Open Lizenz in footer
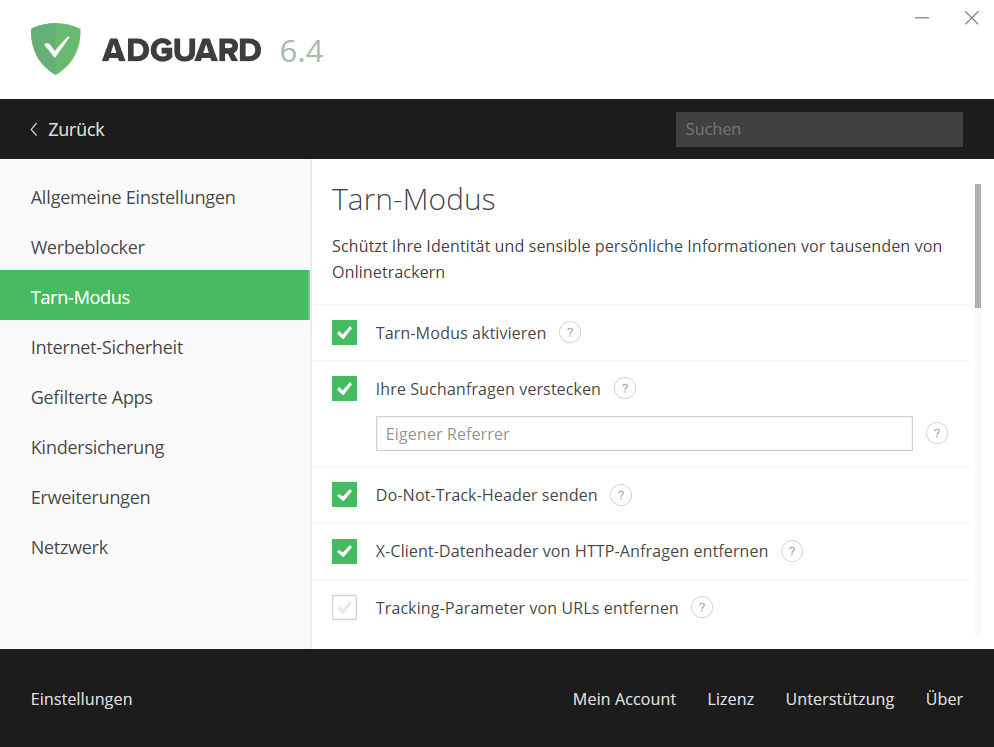The width and height of the screenshot is (994, 747). pos(730,699)
